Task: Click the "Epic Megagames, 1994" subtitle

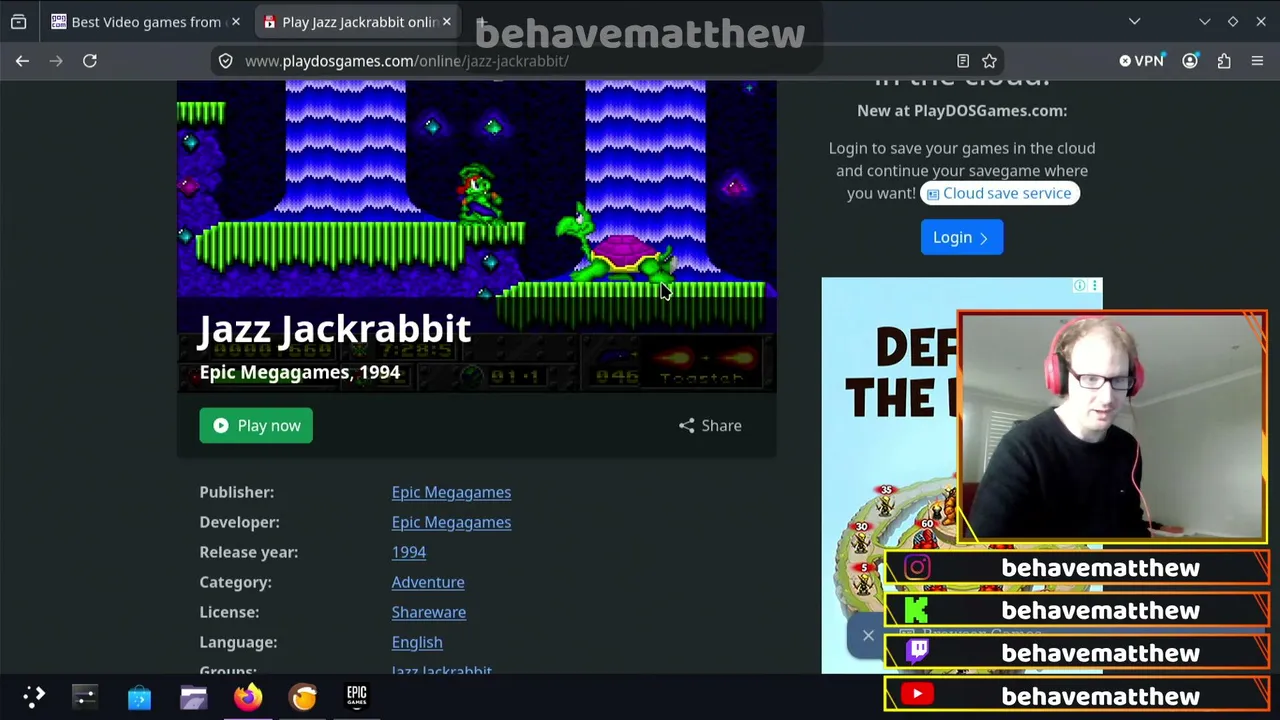Action: pyautogui.click(x=300, y=372)
